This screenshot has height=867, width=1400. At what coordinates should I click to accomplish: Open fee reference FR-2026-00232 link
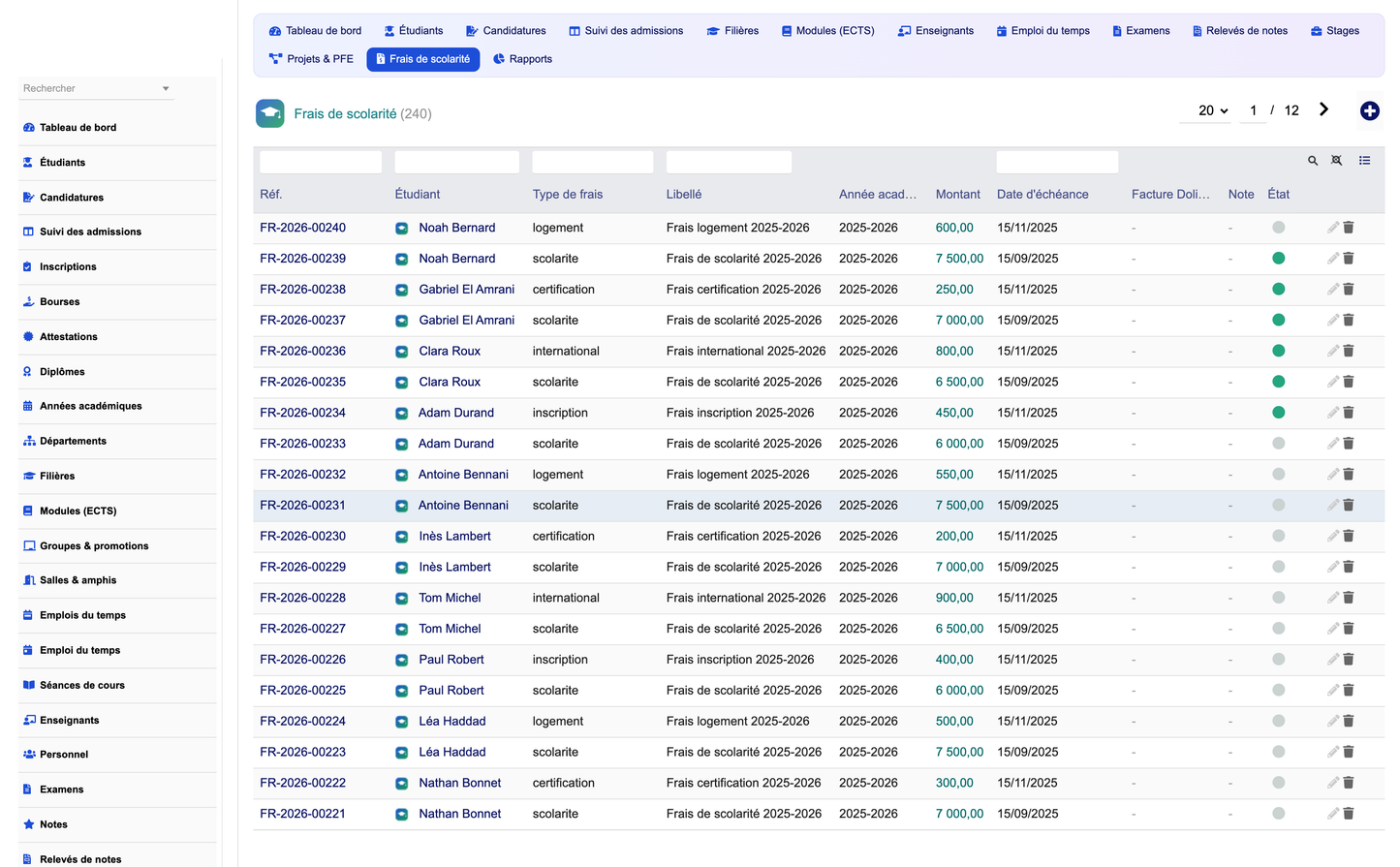(x=303, y=475)
